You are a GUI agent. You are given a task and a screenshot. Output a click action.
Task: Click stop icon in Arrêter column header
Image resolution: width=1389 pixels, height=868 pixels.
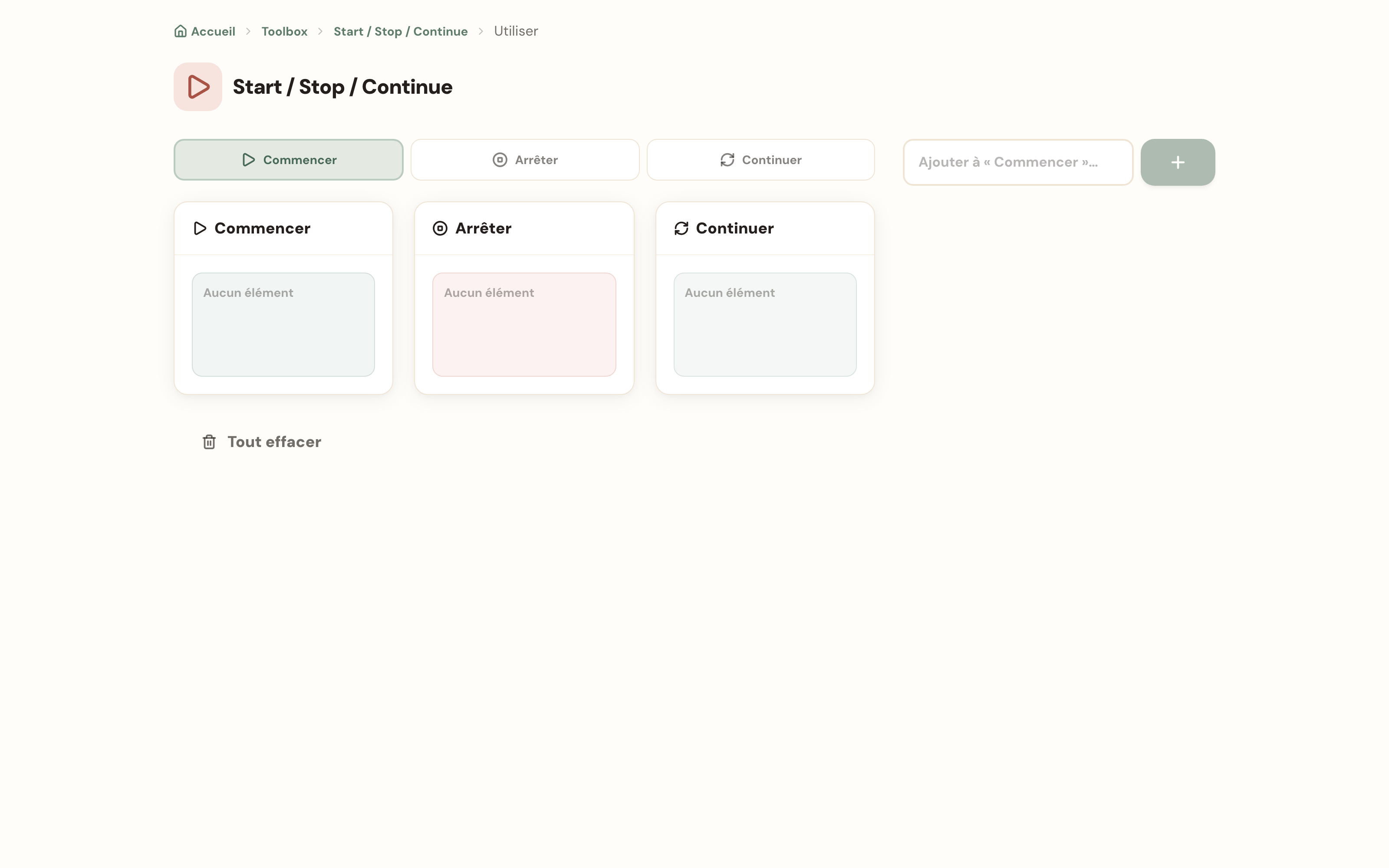pos(440,228)
